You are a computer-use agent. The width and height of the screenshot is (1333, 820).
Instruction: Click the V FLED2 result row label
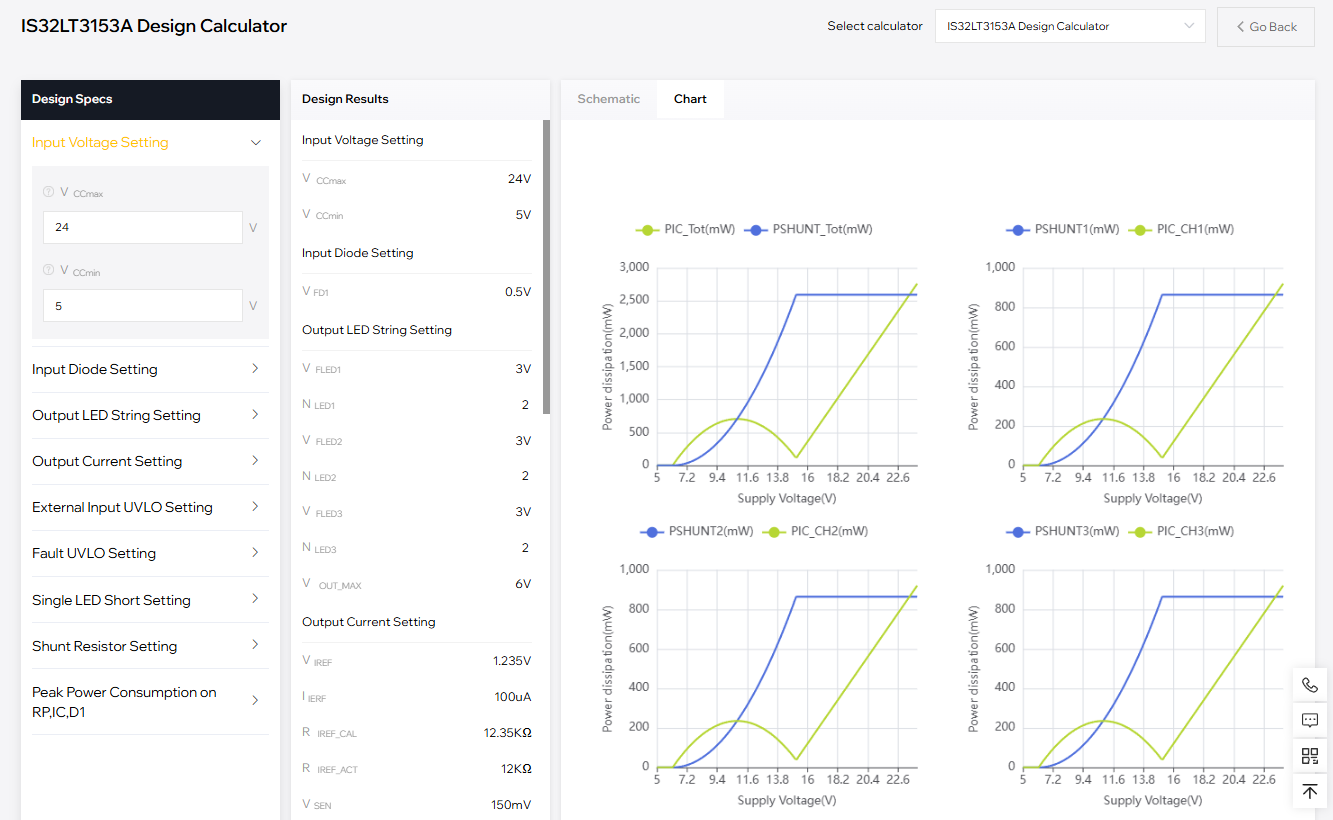coord(322,440)
